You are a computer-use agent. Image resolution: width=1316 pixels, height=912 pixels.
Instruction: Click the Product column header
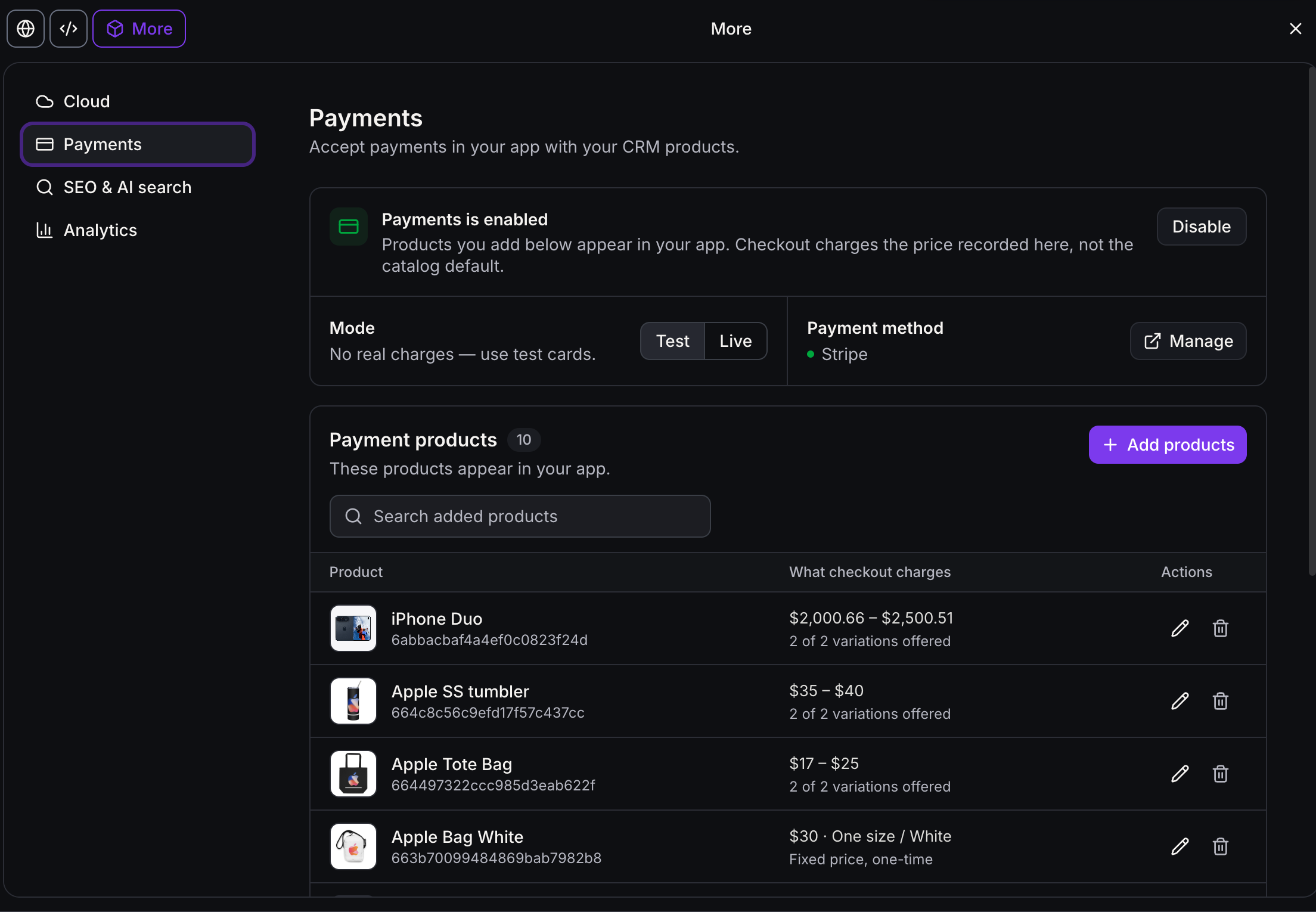(x=356, y=572)
